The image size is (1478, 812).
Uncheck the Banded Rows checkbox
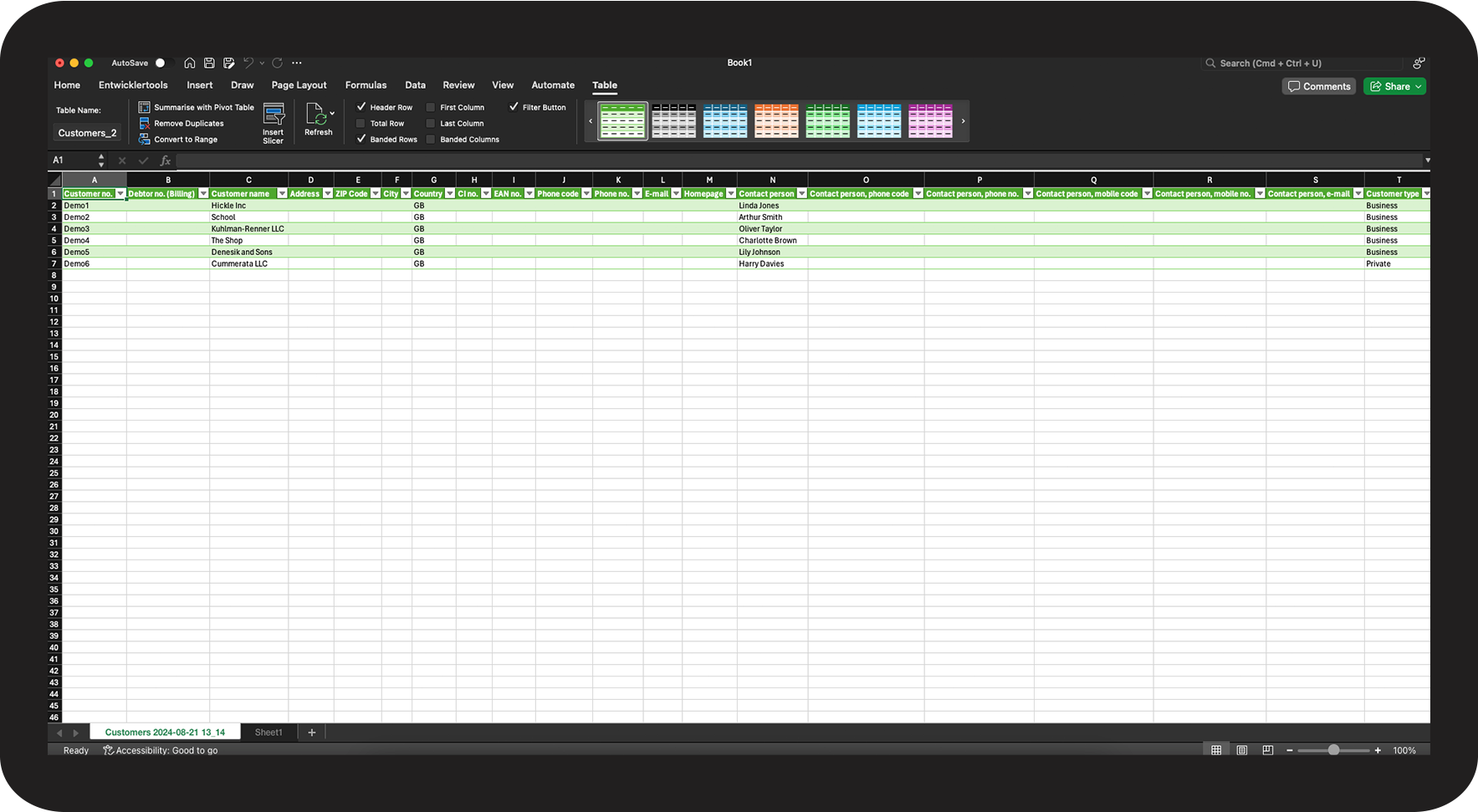(361, 139)
